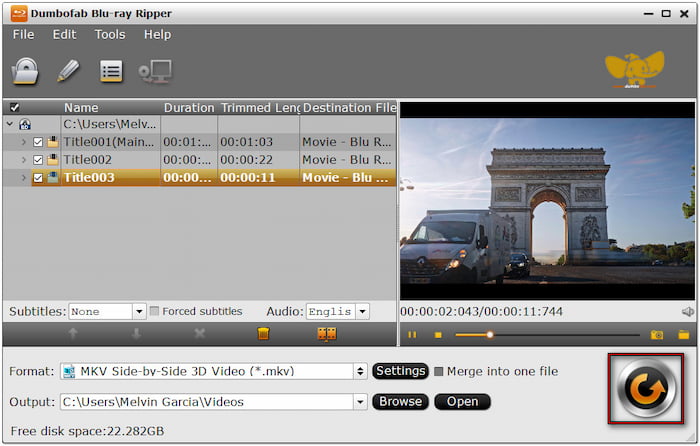
Task: Click the Browse button
Action: coord(400,401)
